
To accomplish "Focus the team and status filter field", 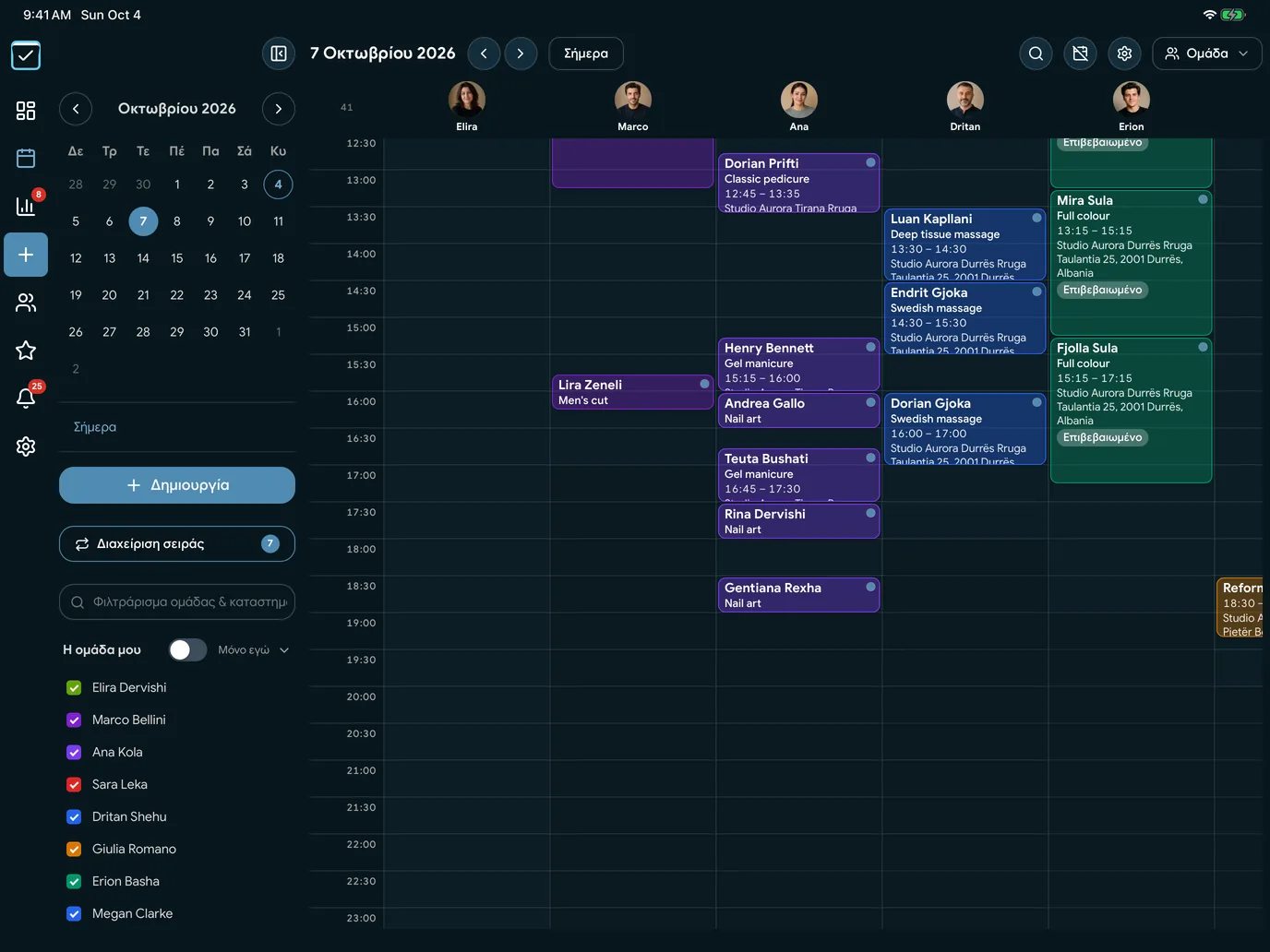I will [x=177, y=602].
